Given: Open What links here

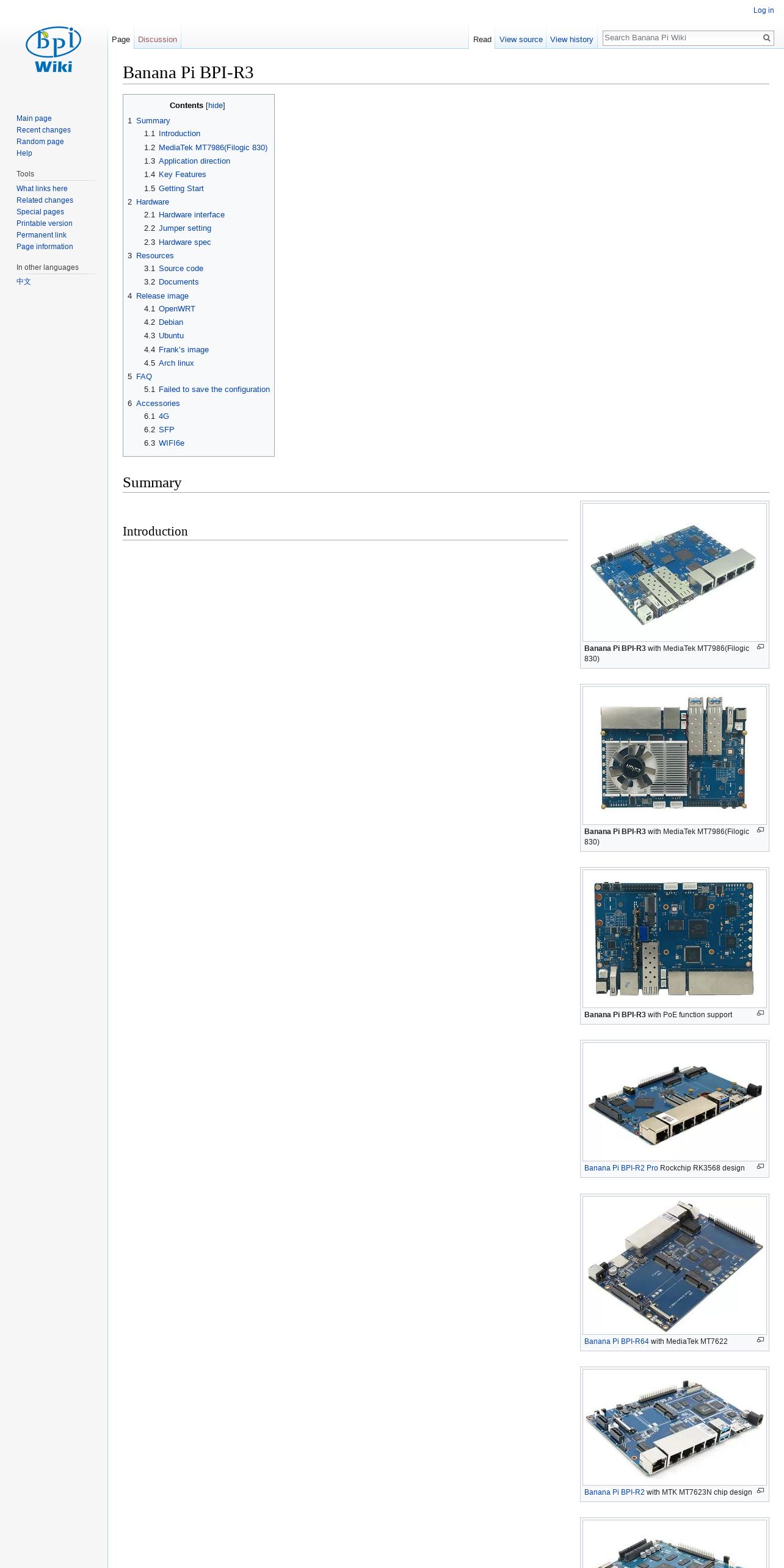Looking at the screenshot, I should point(42,189).
